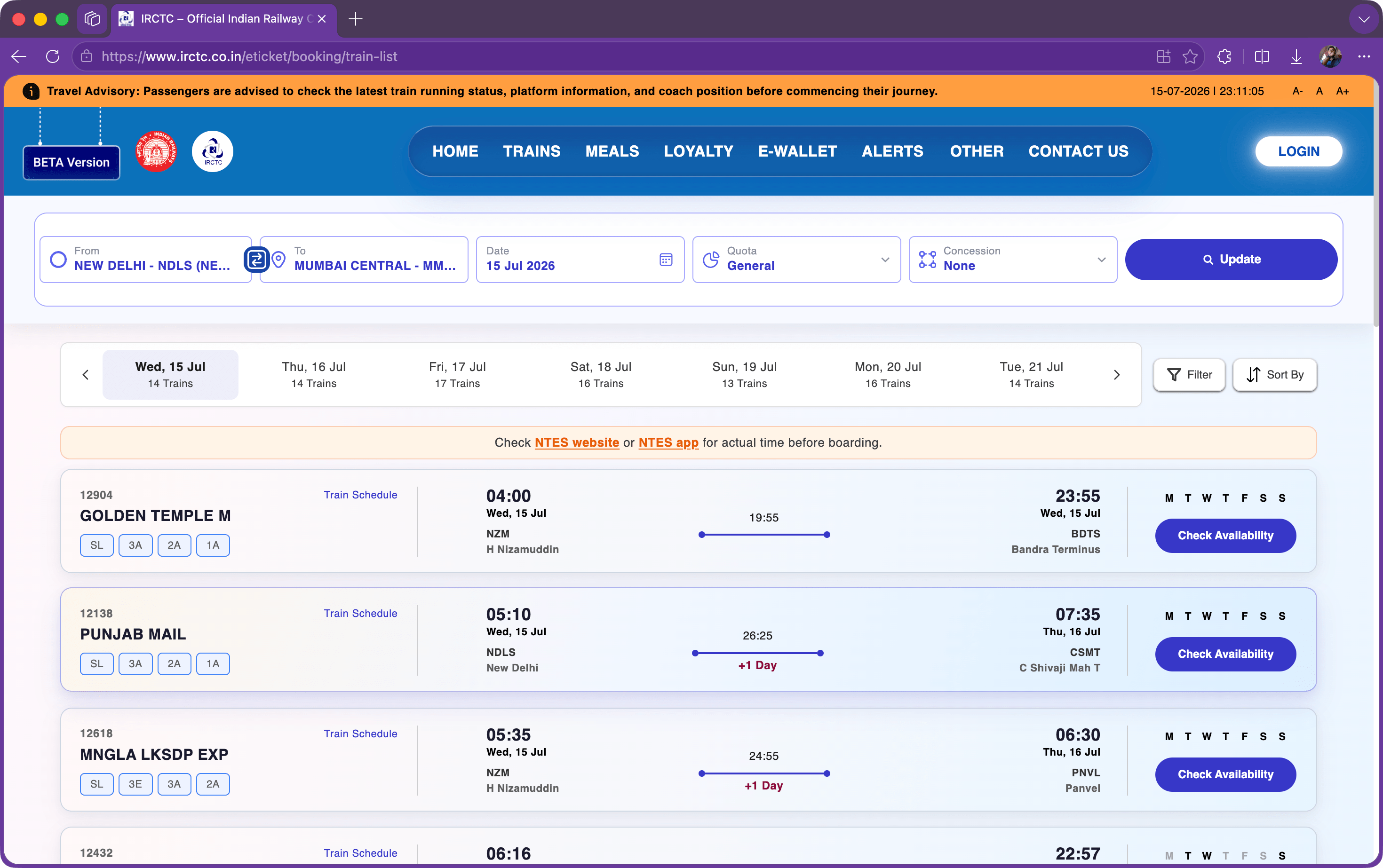Open the LOYALTY menu
The image size is (1383, 868).
click(x=699, y=151)
